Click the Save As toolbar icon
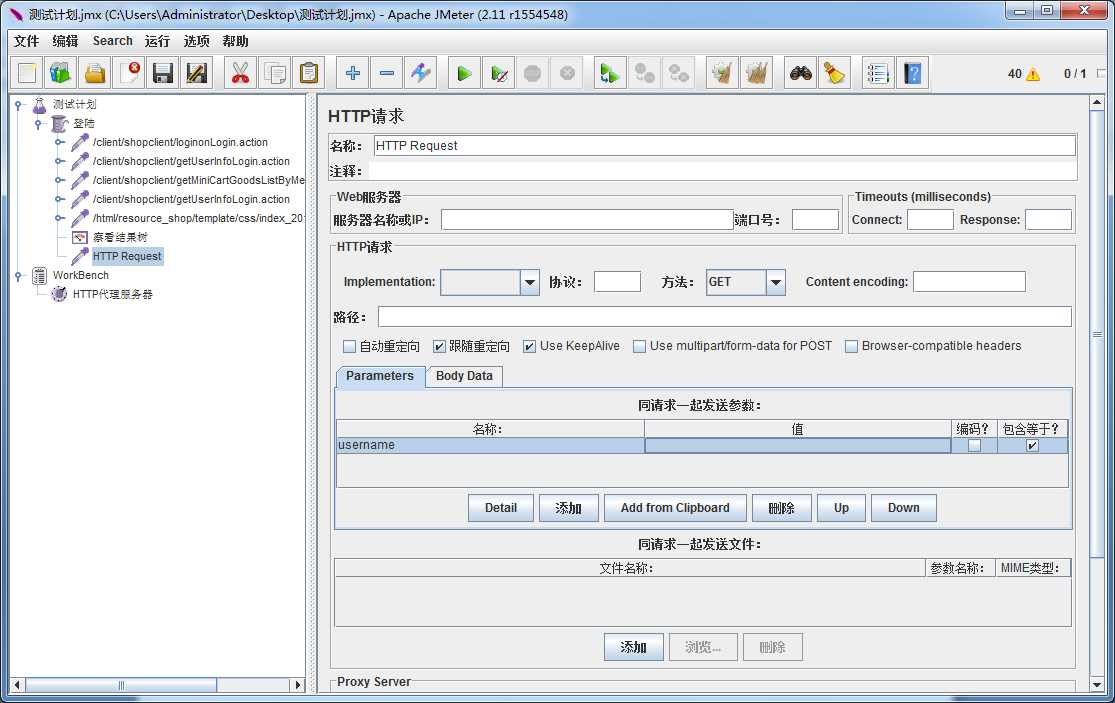The width and height of the screenshot is (1115, 703). tap(197, 73)
